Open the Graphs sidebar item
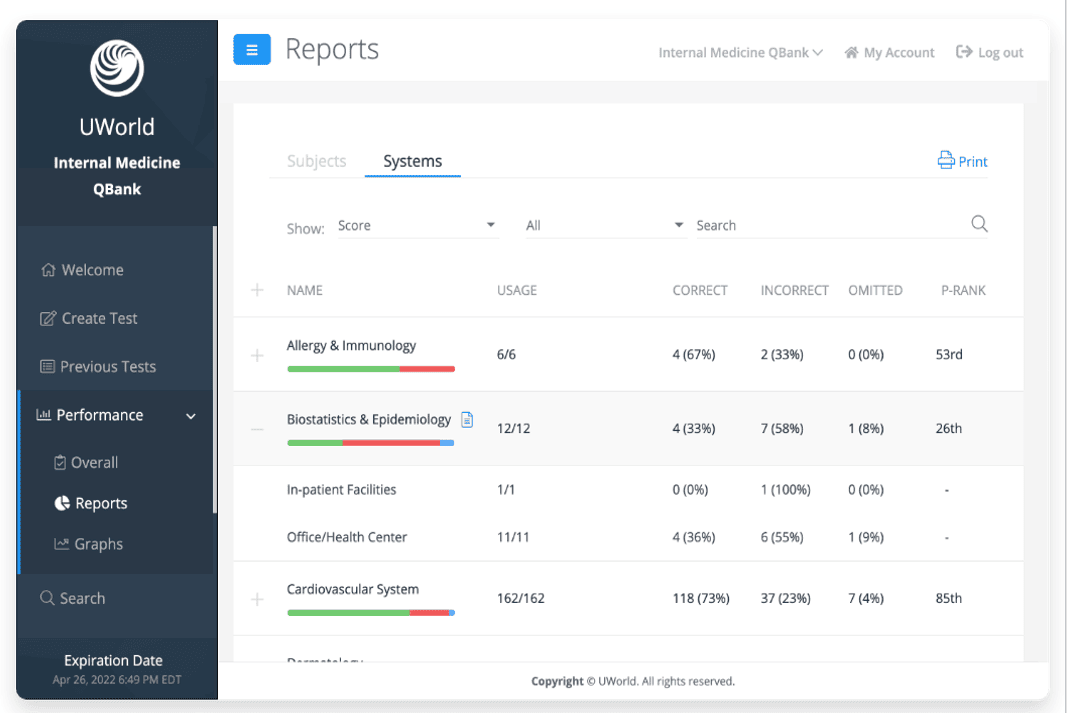This screenshot has width=1067, height=713. pyautogui.click(x=88, y=544)
